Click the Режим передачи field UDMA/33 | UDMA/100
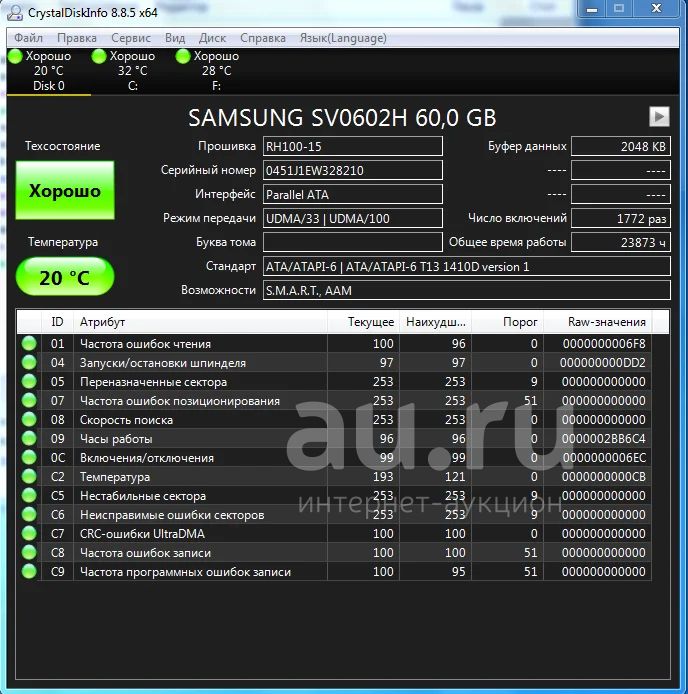The width and height of the screenshot is (688, 694). (353, 218)
